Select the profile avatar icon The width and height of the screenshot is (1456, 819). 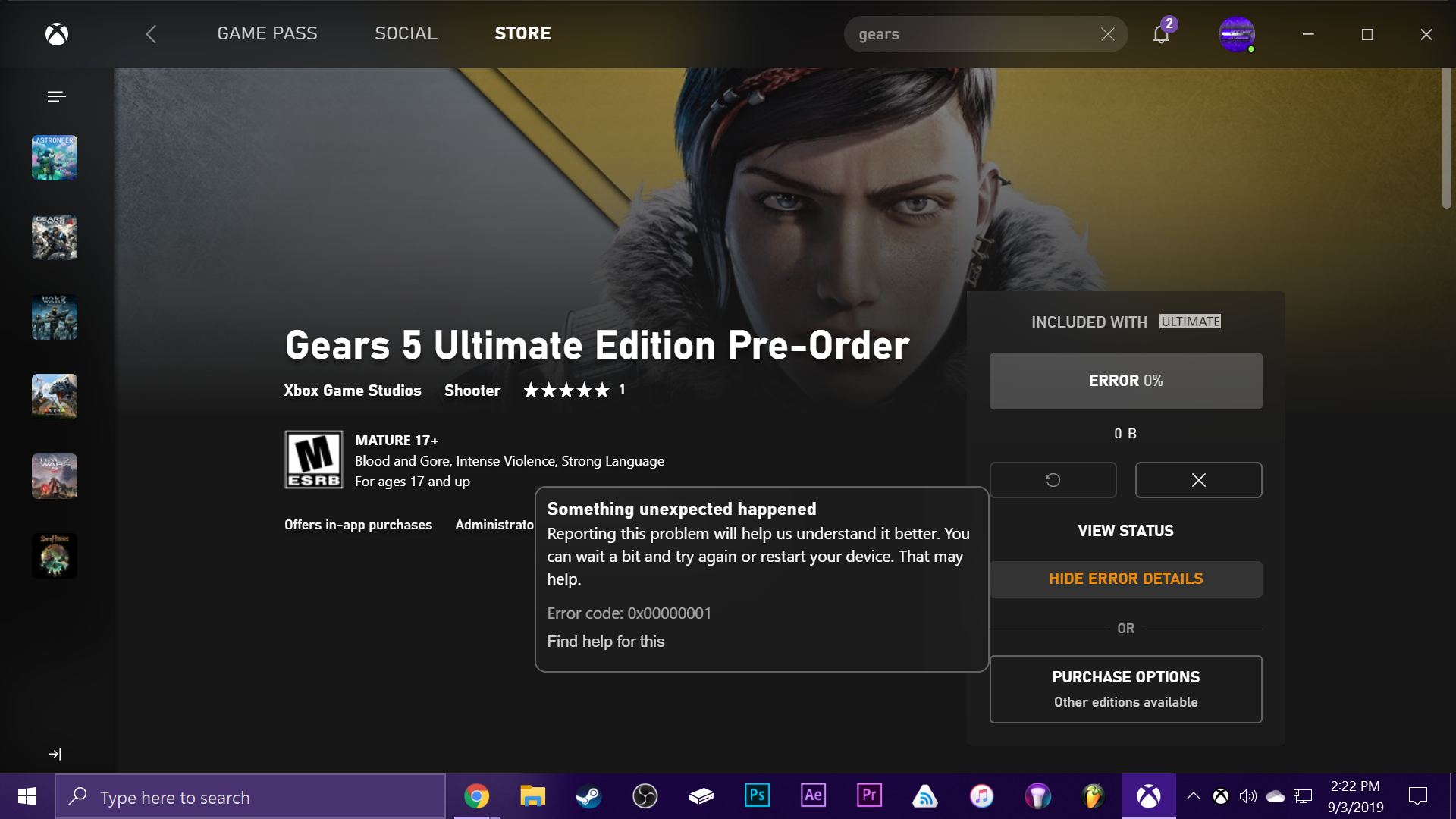(x=1237, y=33)
